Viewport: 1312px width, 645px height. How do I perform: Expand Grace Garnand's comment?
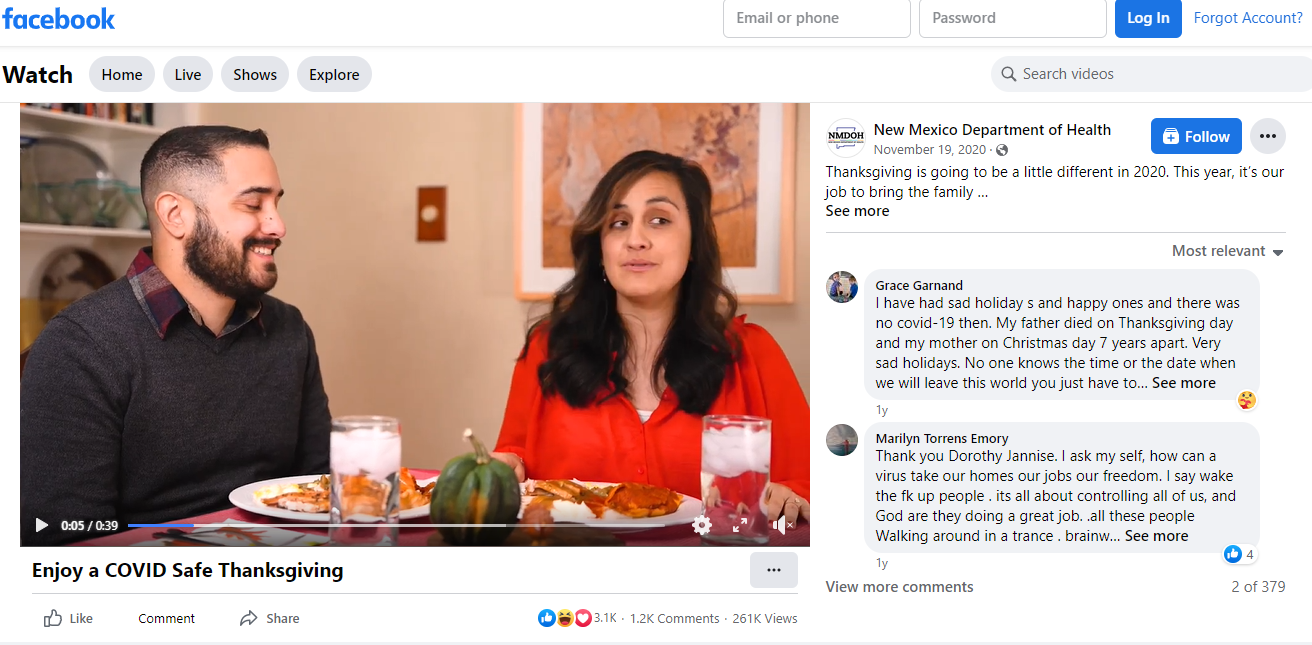click(1184, 383)
